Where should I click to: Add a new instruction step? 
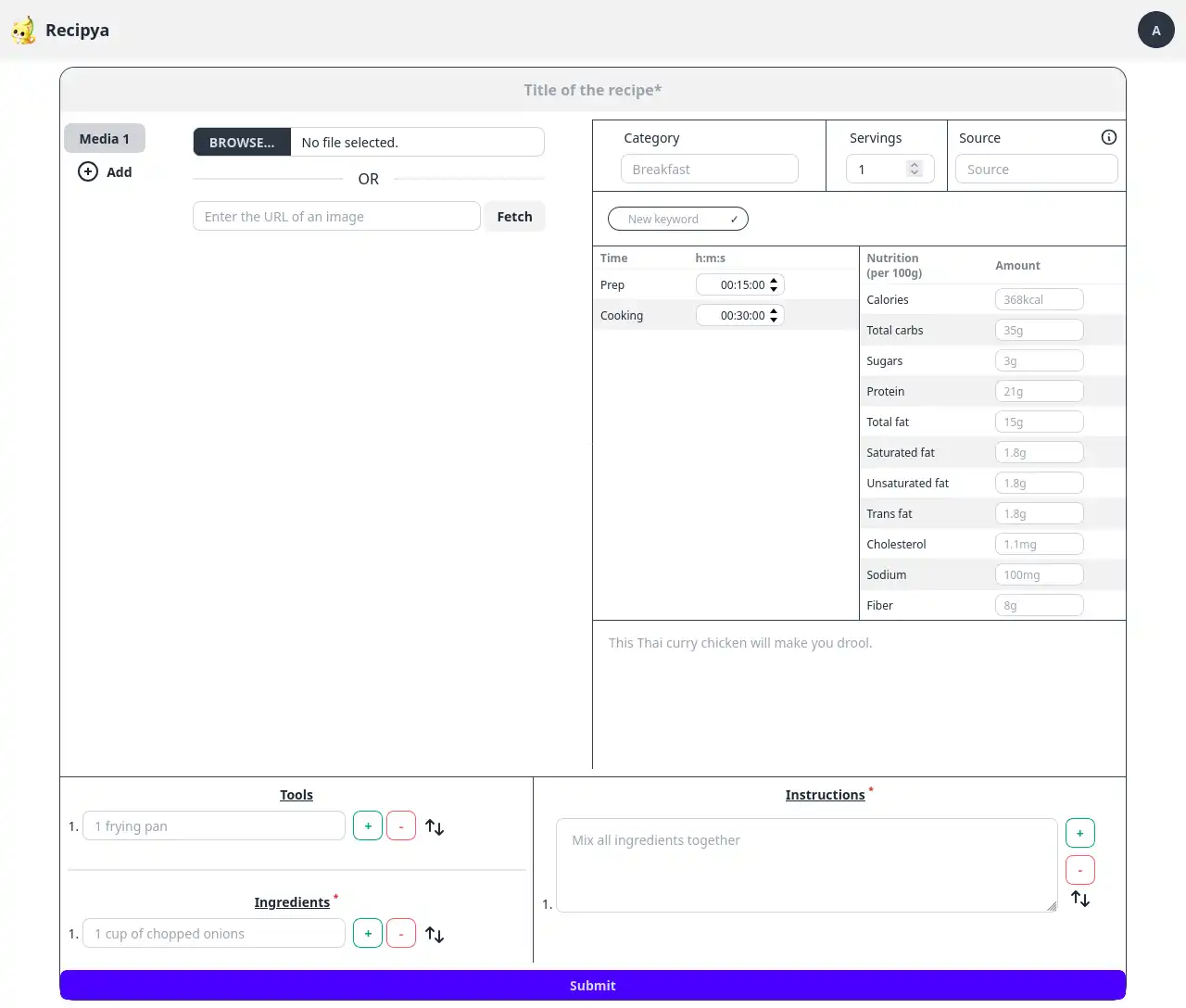point(1079,834)
